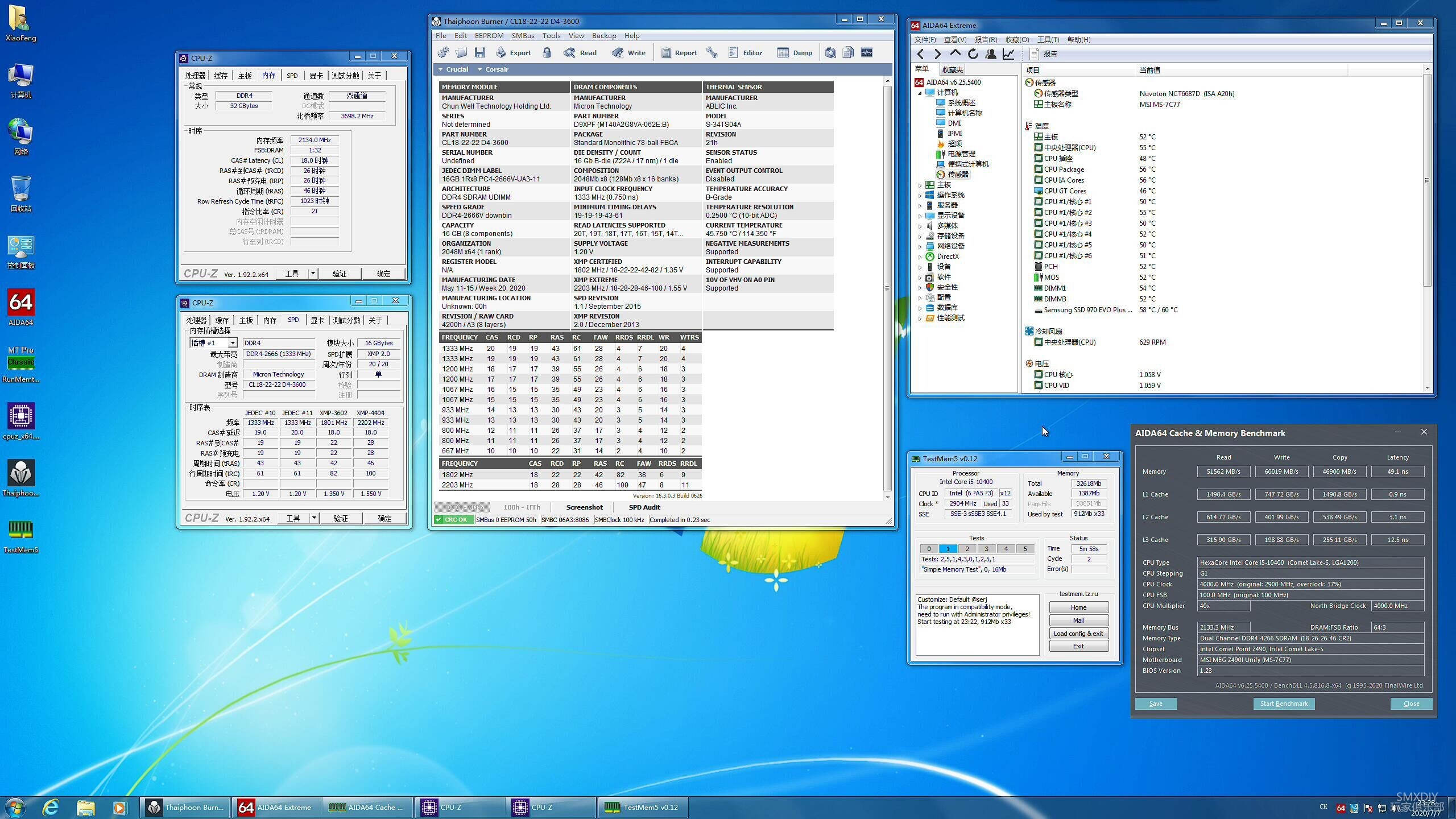
Task: Click the AIDA64 报告 report icon
Action: pos(1035,54)
